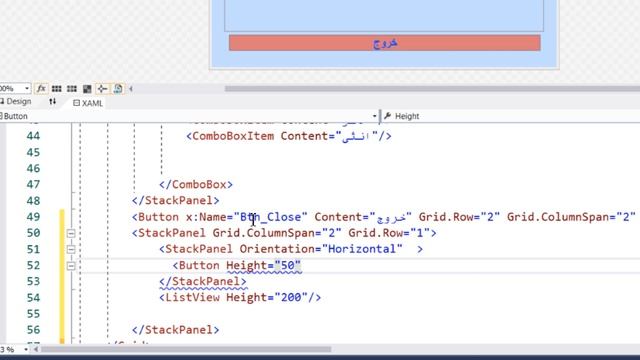
Task: Click the code editor horizontal scrollbar
Action: point(186,349)
